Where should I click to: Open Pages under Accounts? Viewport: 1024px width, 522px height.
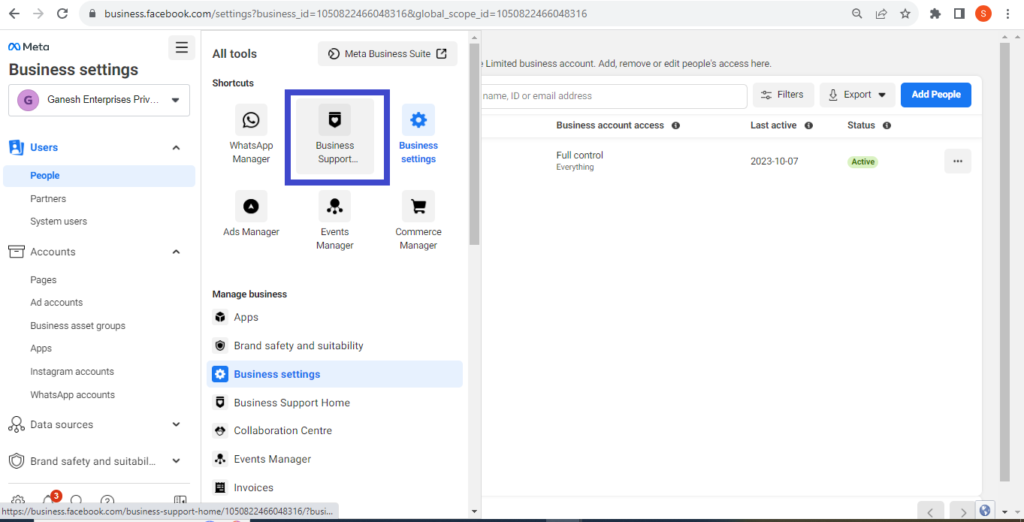coord(43,280)
